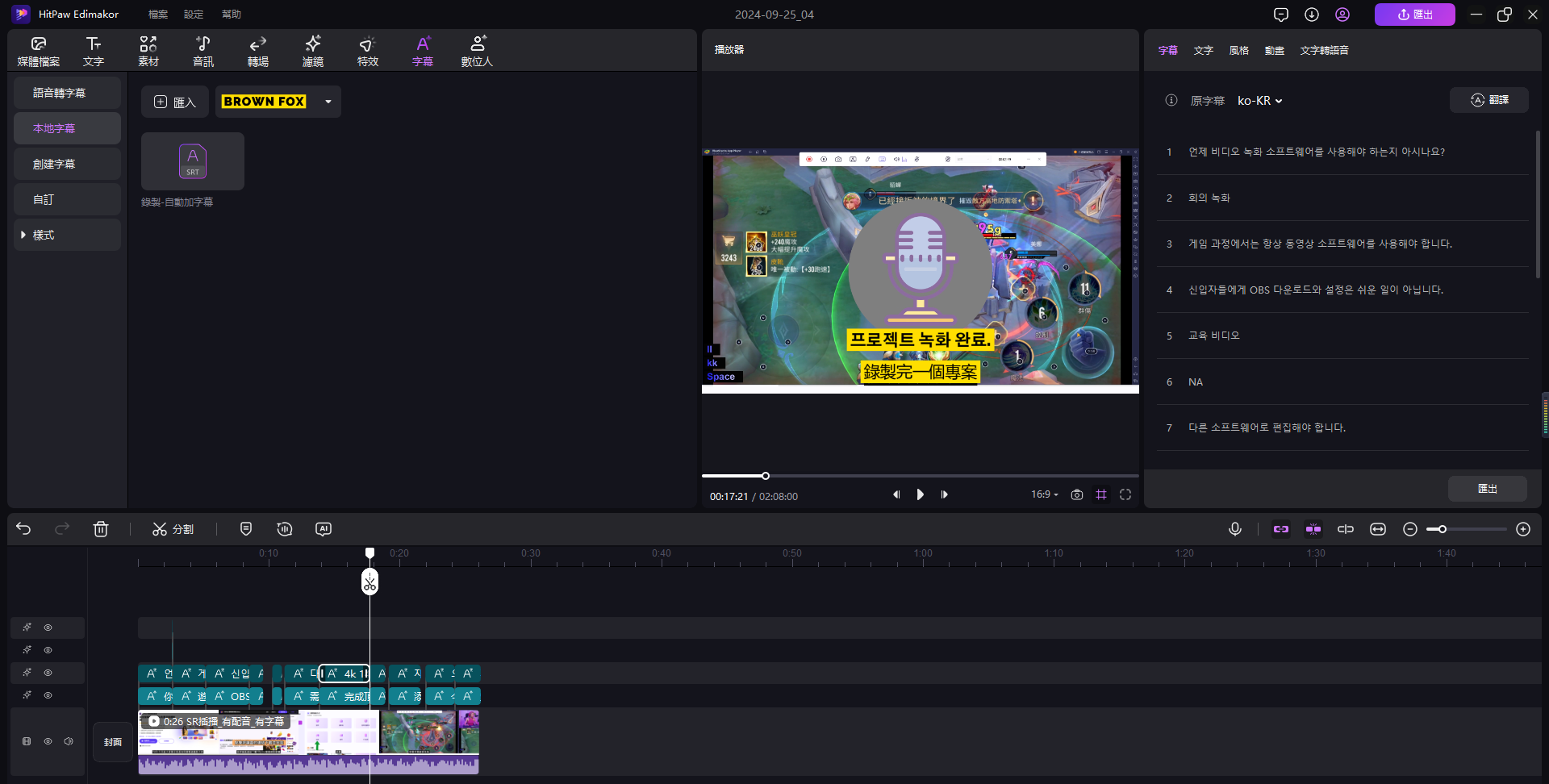Click the AI subtitle icon in timeline toolbar
The height and width of the screenshot is (784, 1549).
(324, 529)
